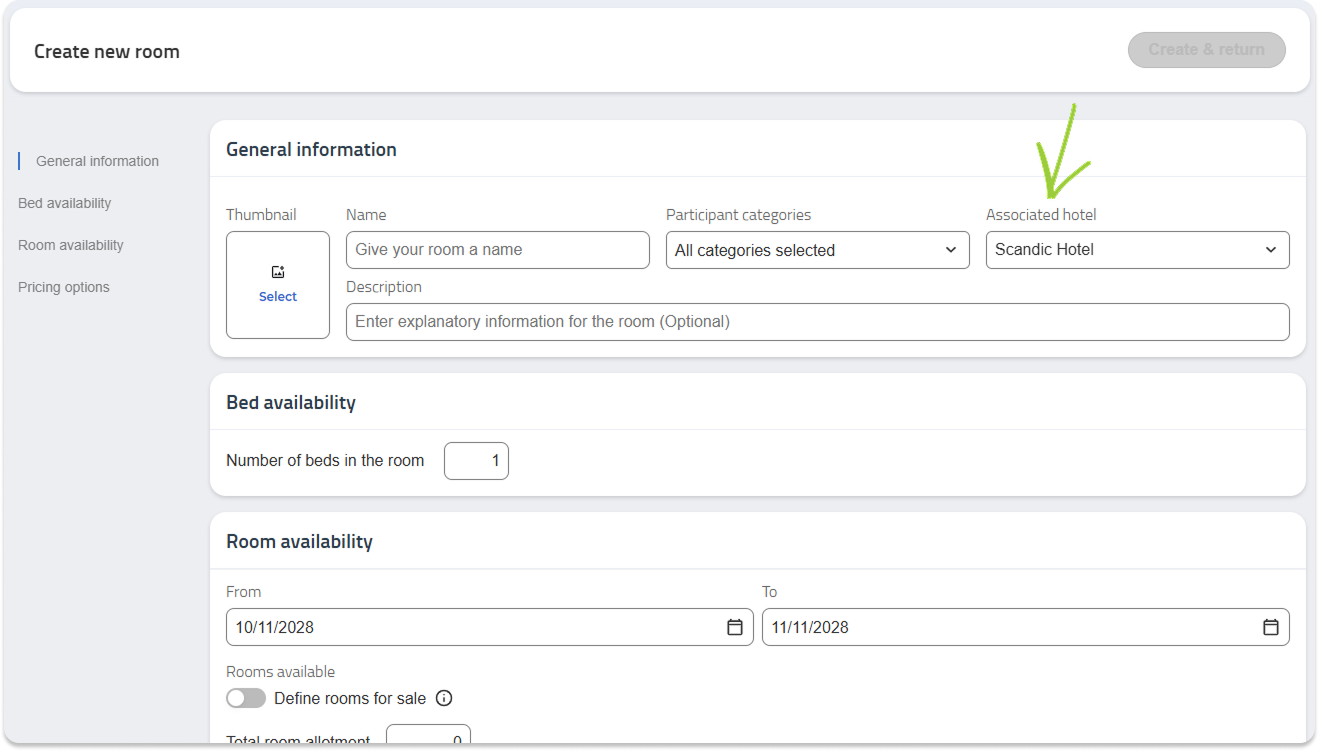Toggle the Define rooms for sale switch
Screen dimensions: 1319x751
pyautogui.click(x=246, y=698)
